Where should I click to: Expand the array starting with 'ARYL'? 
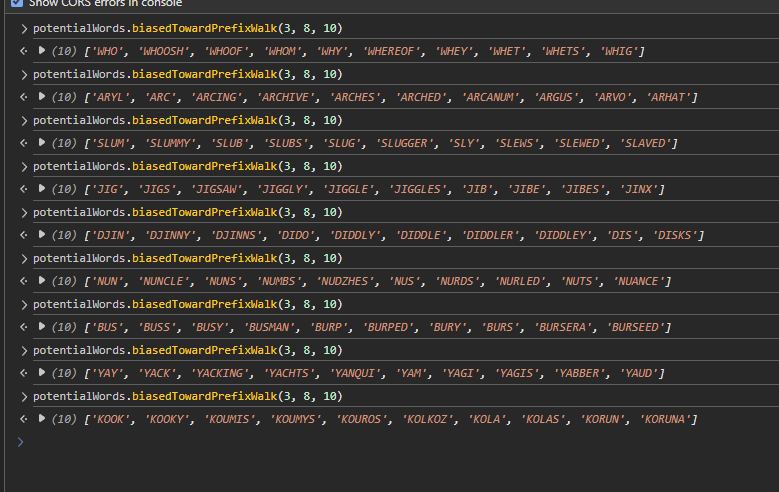pos(42,96)
